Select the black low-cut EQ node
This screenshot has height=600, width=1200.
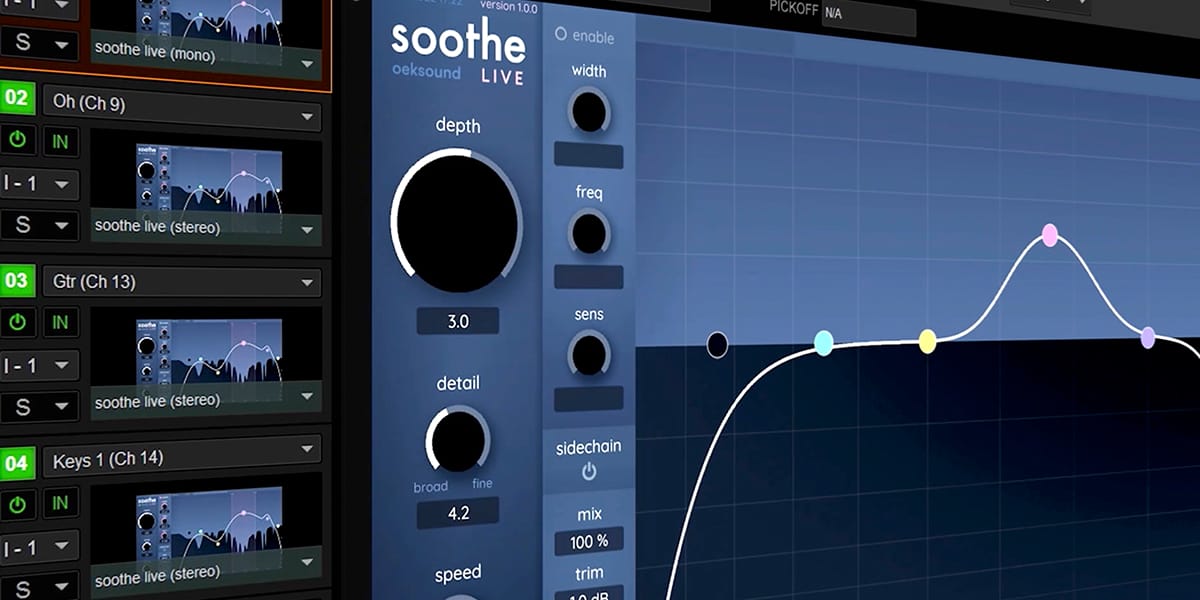coord(717,345)
